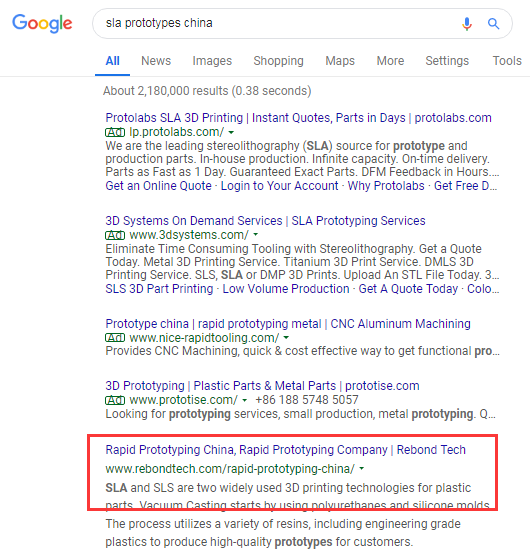Screen dimensions: 530x558
Task: Open the Prototype china rapid prototyping metal ad
Action: (288, 324)
